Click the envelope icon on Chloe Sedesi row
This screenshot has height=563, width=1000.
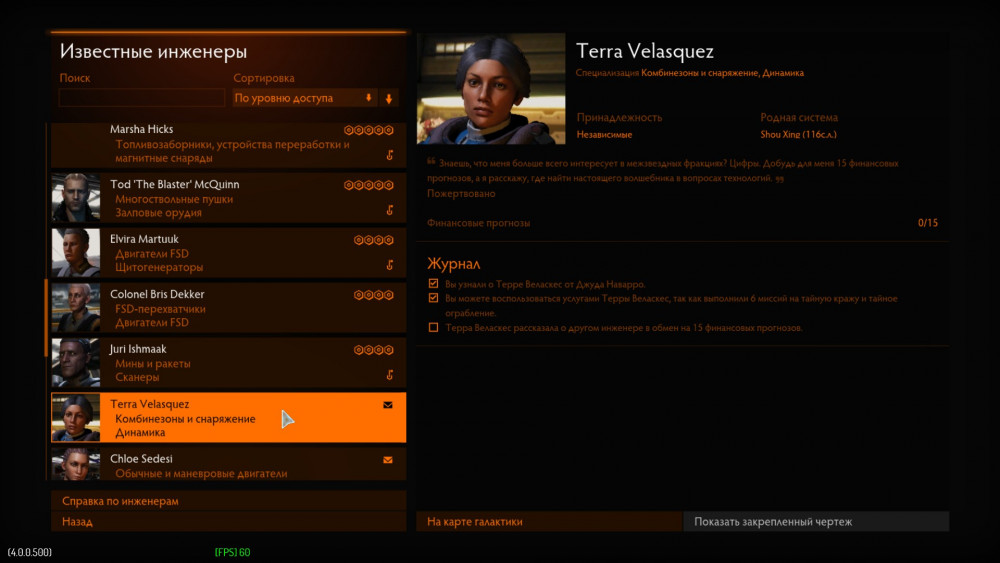coord(388,460)
